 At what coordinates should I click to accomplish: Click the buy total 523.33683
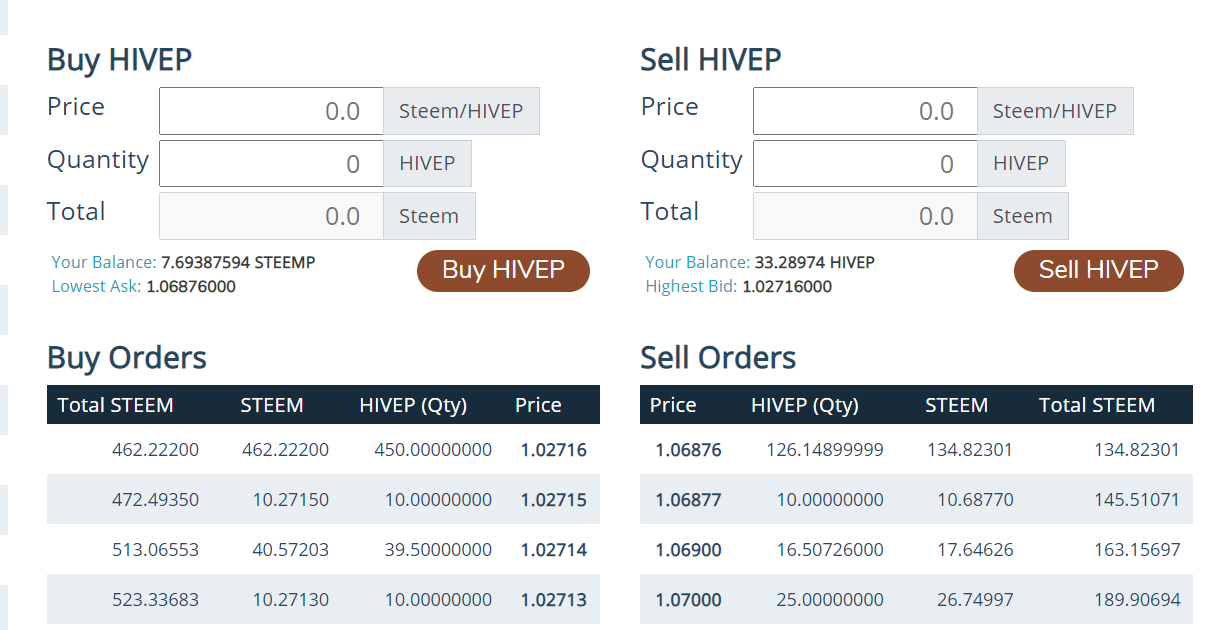tap(155, 600)
